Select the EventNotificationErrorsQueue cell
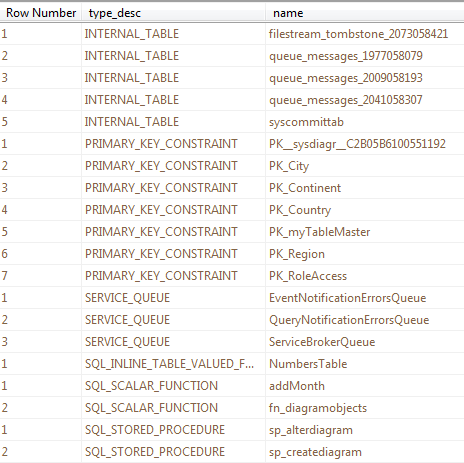Viewport: 464px width, 463px height. [365, 298]
